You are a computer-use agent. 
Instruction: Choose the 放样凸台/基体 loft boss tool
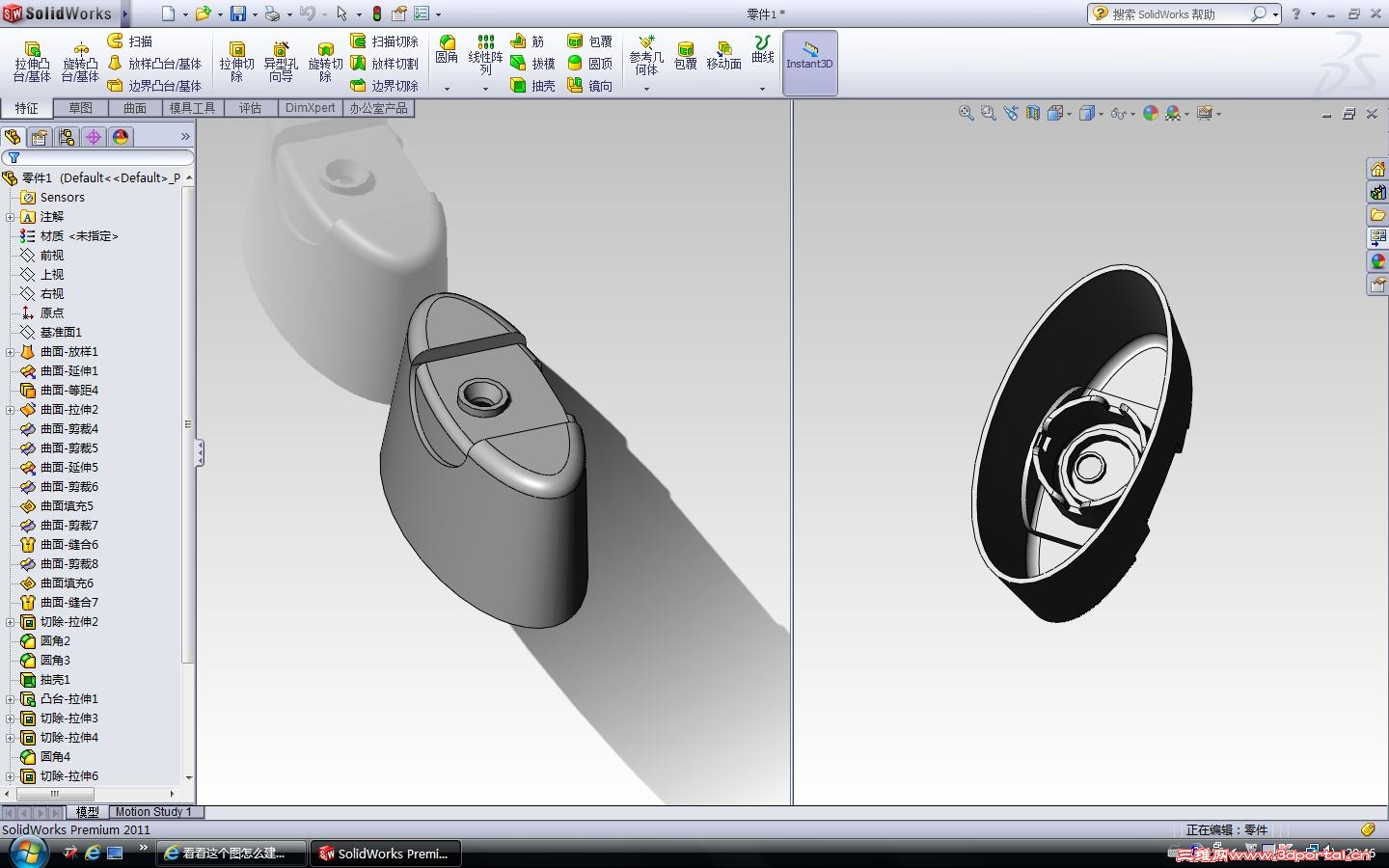click(154, 64)
